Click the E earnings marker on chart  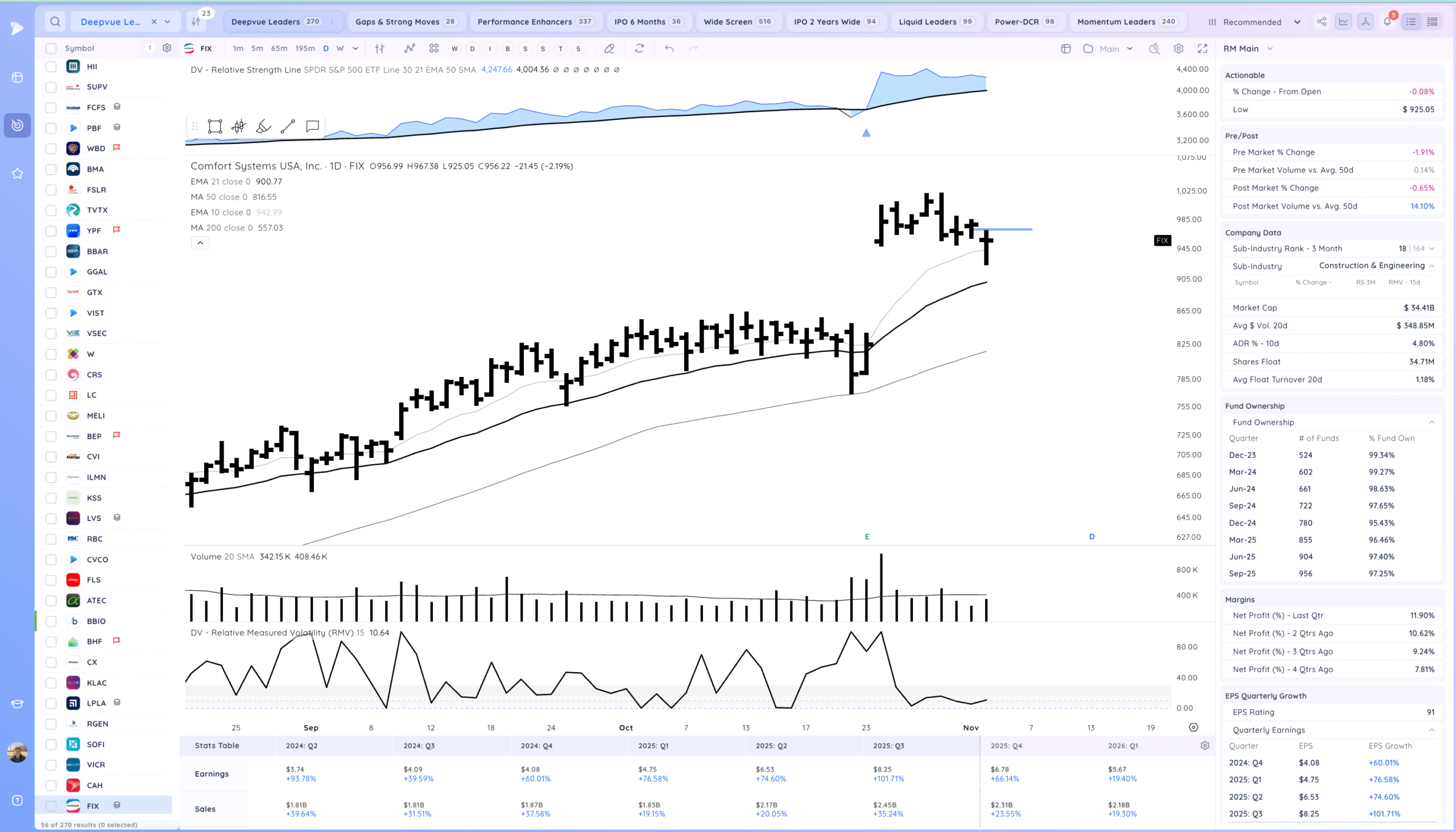tap(867, 537)
